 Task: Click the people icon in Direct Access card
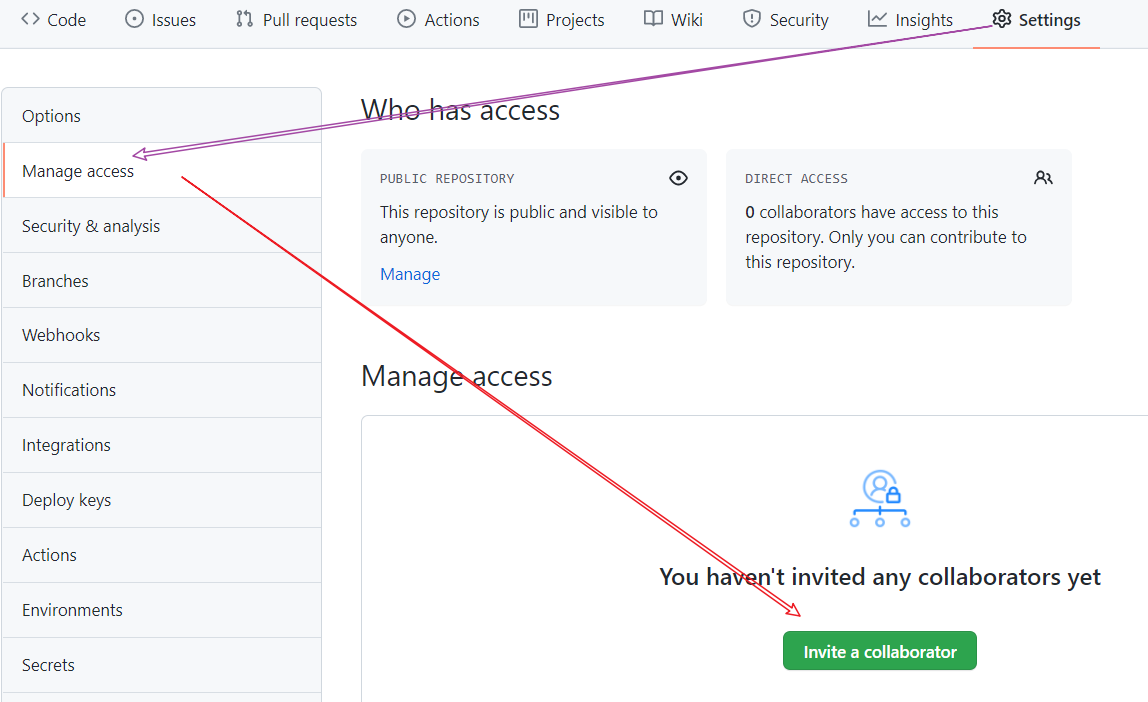pyautogui.click(x=1044, y=178)
